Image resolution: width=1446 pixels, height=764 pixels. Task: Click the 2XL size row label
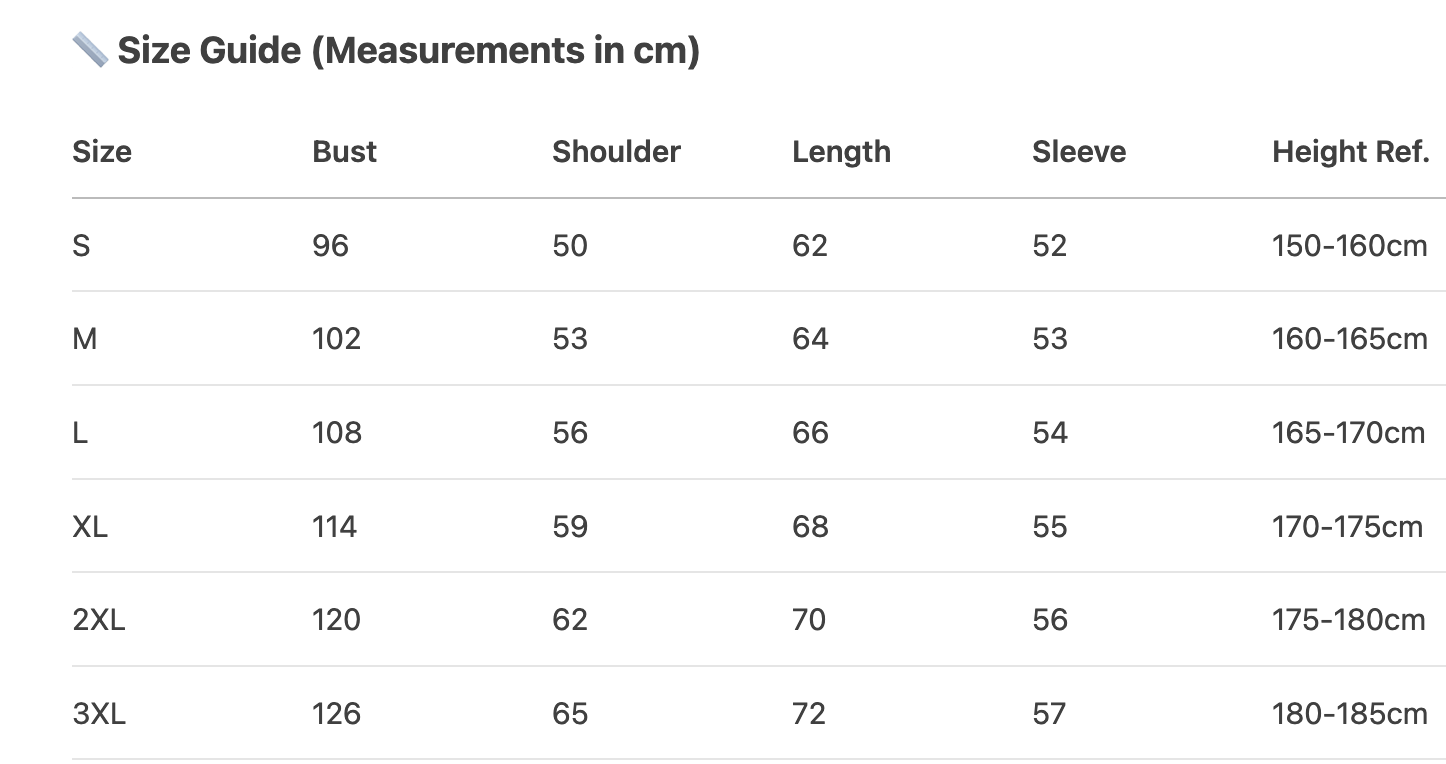(99, 620)
